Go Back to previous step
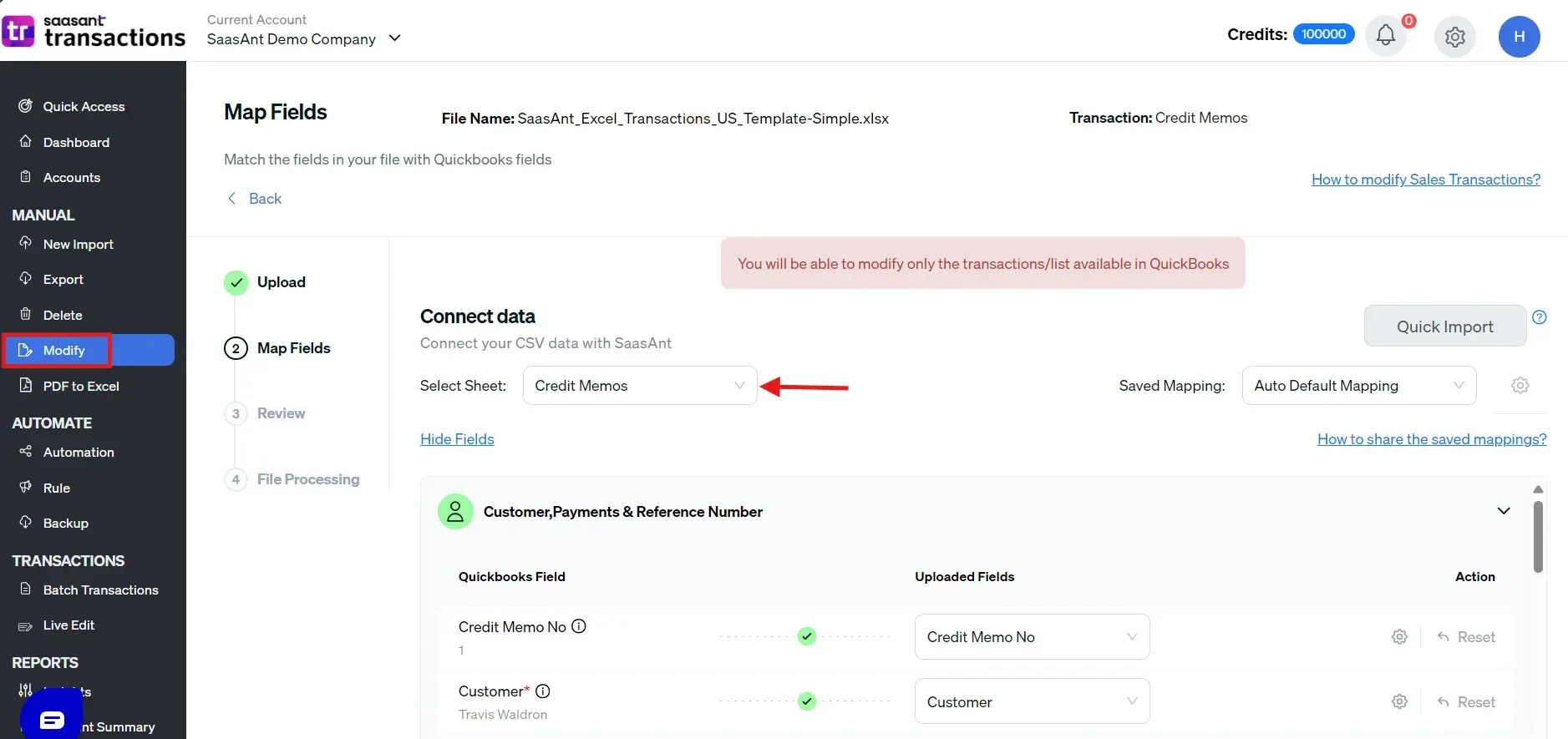The image size is (1568, 739). 255,199
